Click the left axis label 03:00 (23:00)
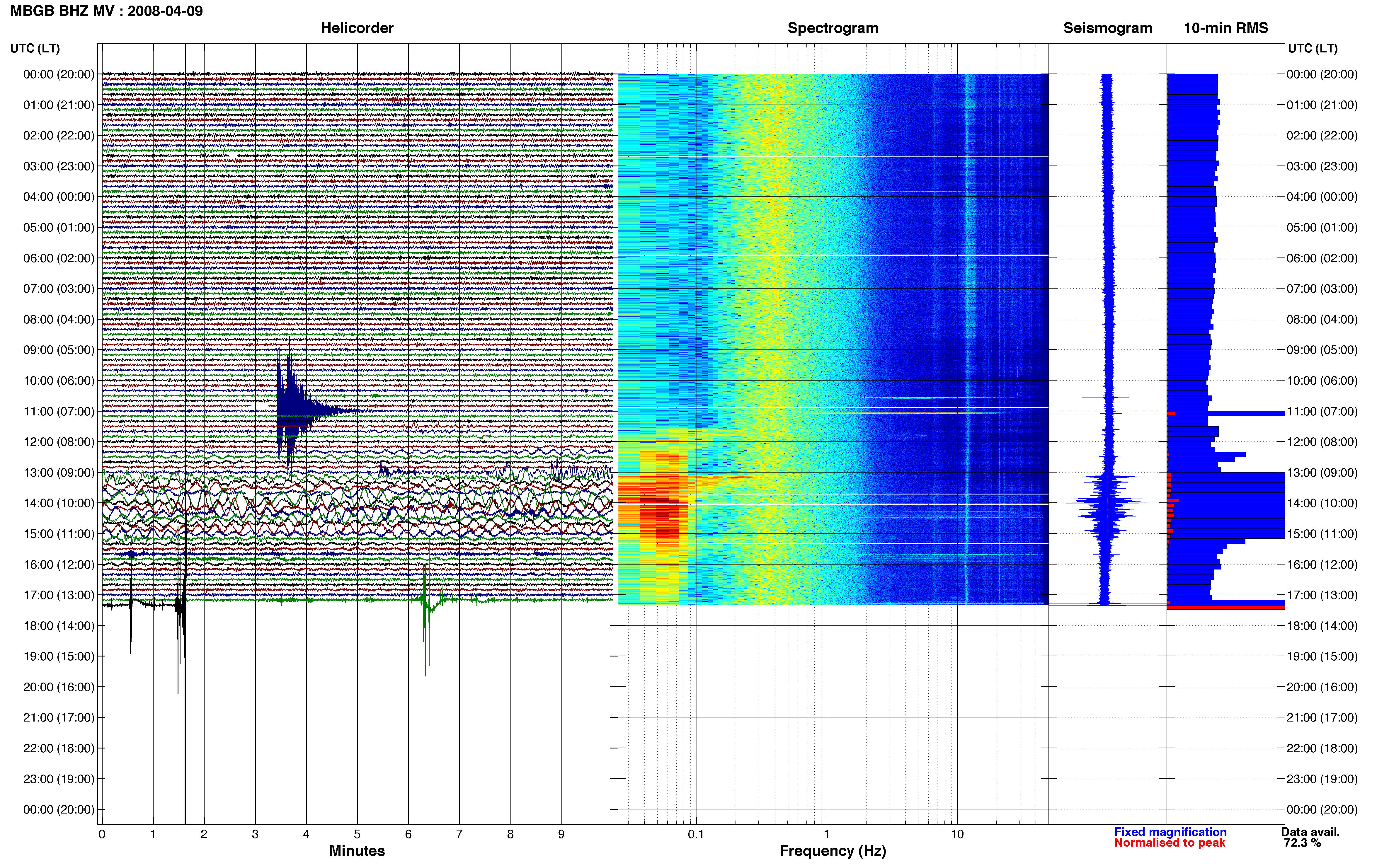 (59, 166)
